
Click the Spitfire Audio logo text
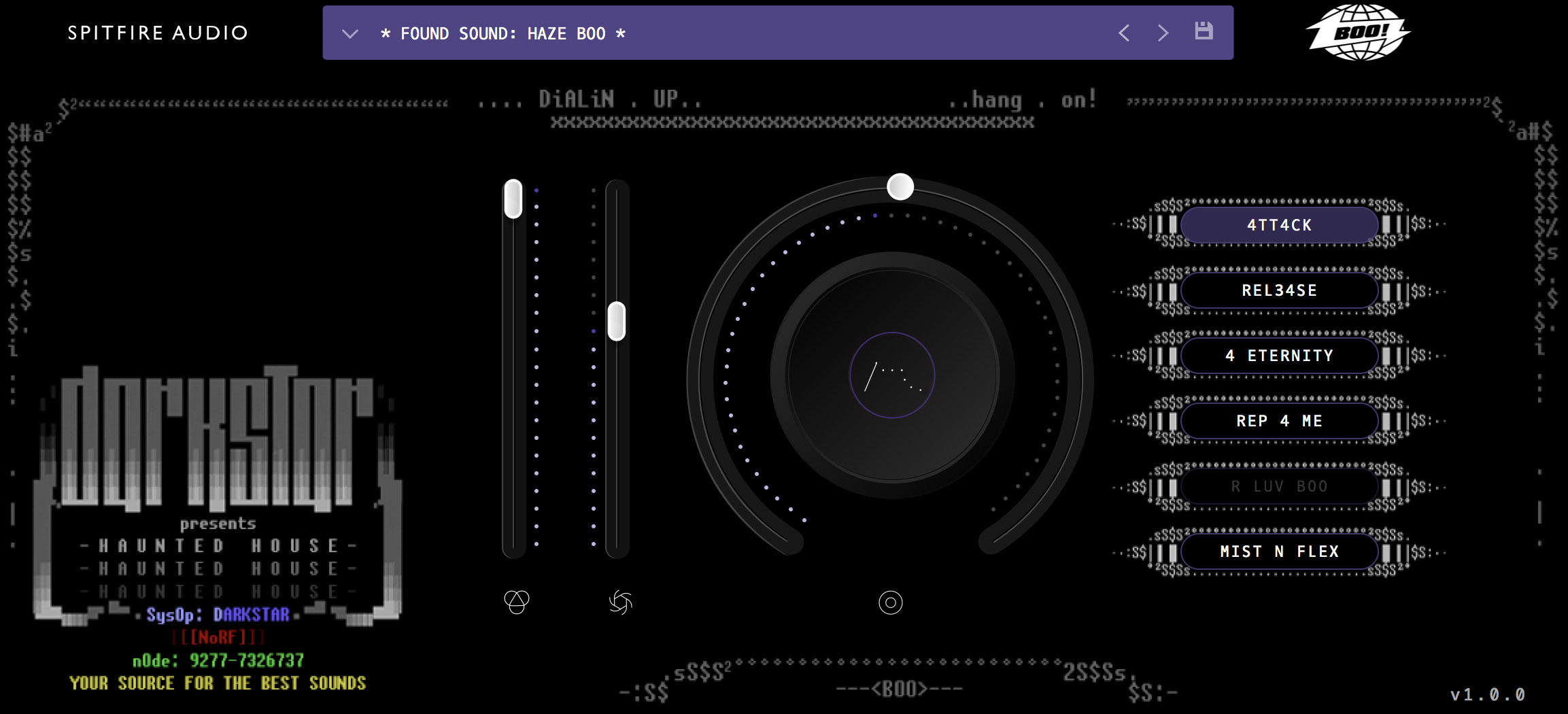[158, 33]
